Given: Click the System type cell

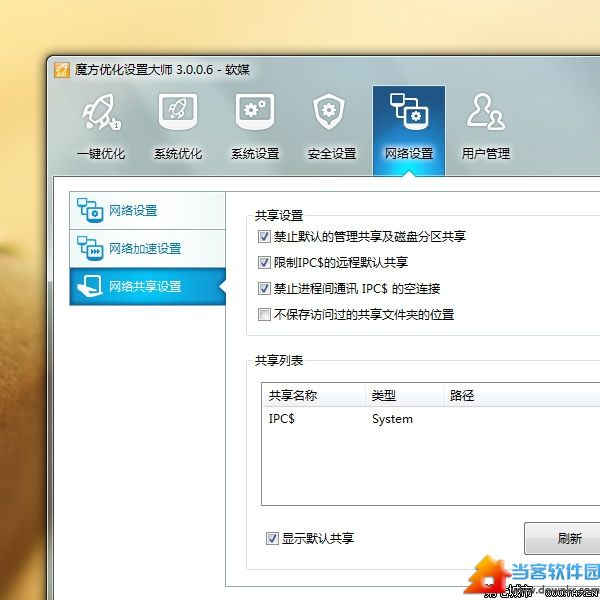Looking at the screenshot, I should [392, 419].
